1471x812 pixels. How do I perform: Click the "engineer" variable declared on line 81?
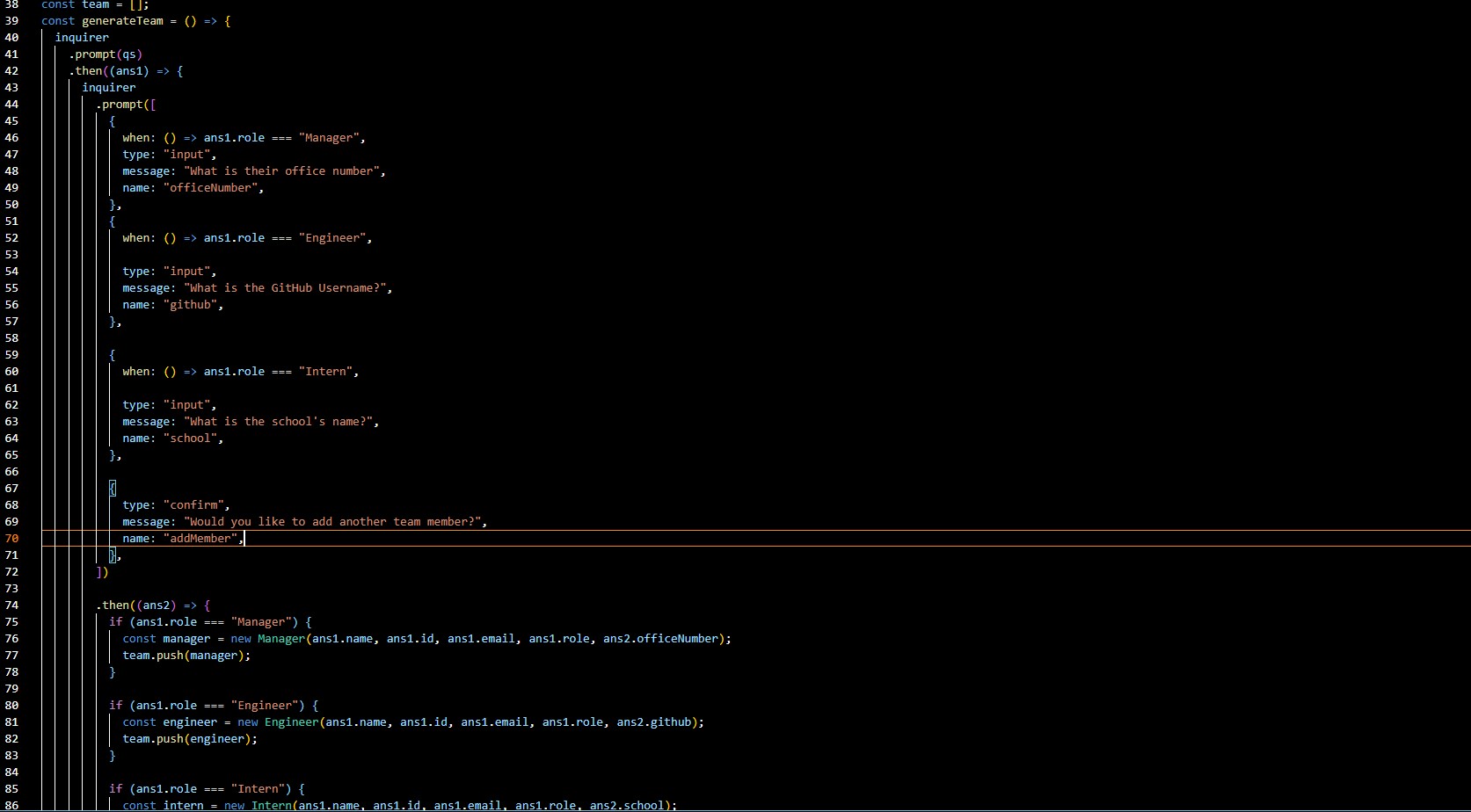[x=190, y=722]
